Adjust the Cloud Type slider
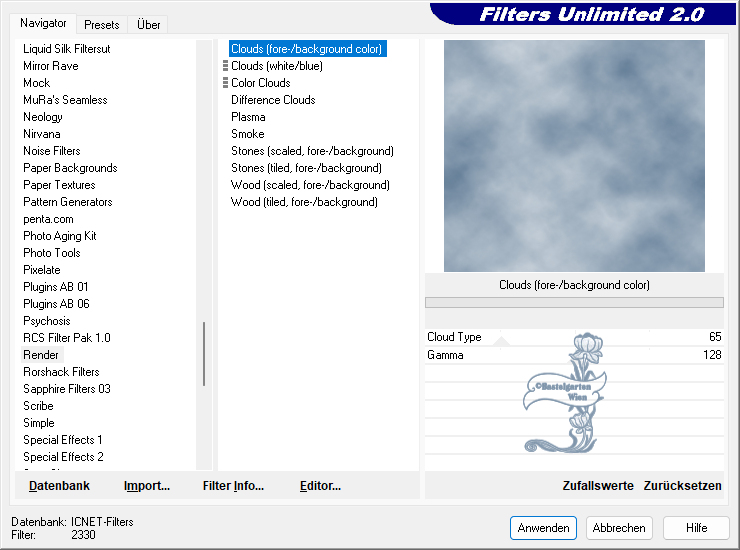The height and width of the screenshot is (550, 740). pos(574,338)
